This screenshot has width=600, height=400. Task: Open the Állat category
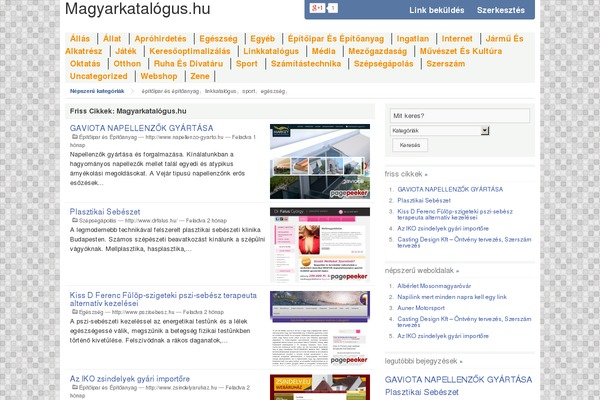(112, 39)
